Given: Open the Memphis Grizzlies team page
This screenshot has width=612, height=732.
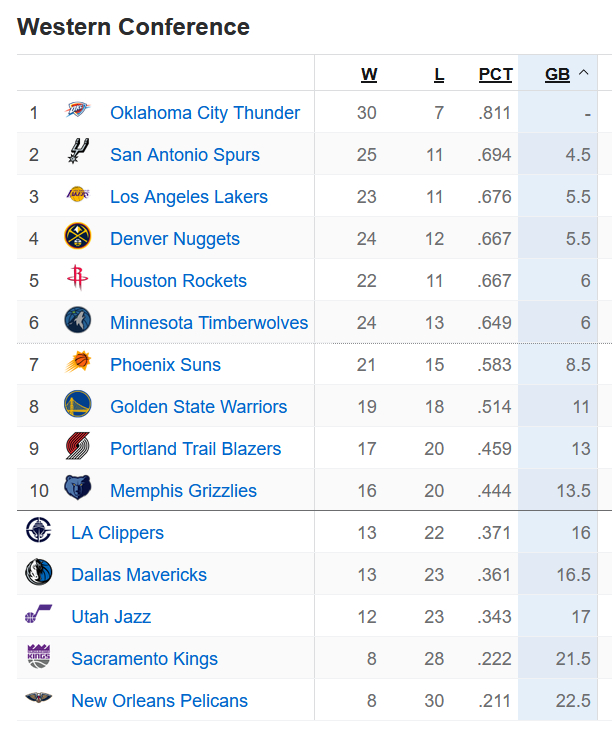Looking at the screenshot, I should click(183, 490).
